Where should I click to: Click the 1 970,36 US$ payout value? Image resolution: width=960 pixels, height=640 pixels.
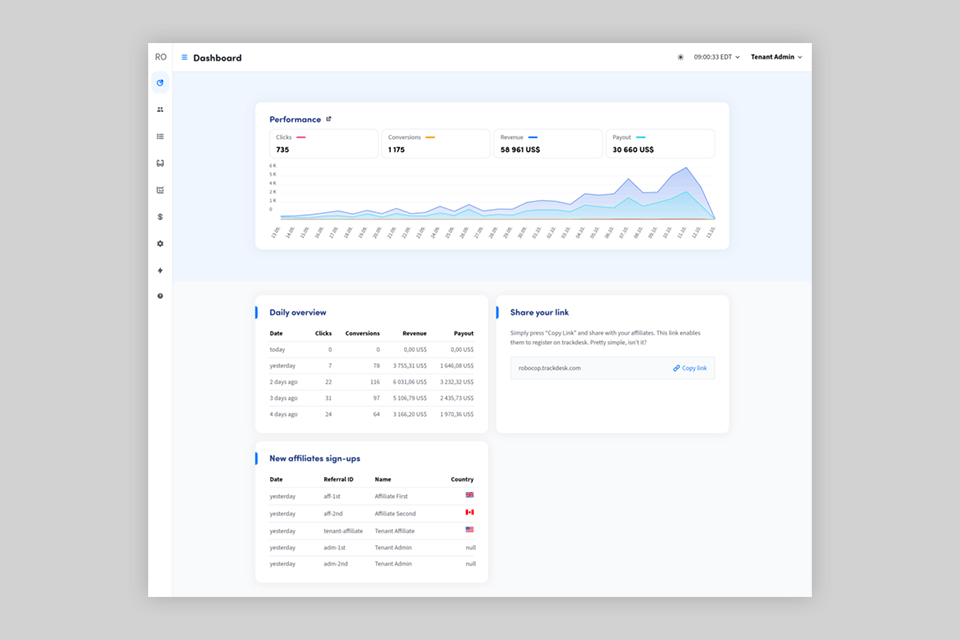pyautogui.click(x=457, y=414)
